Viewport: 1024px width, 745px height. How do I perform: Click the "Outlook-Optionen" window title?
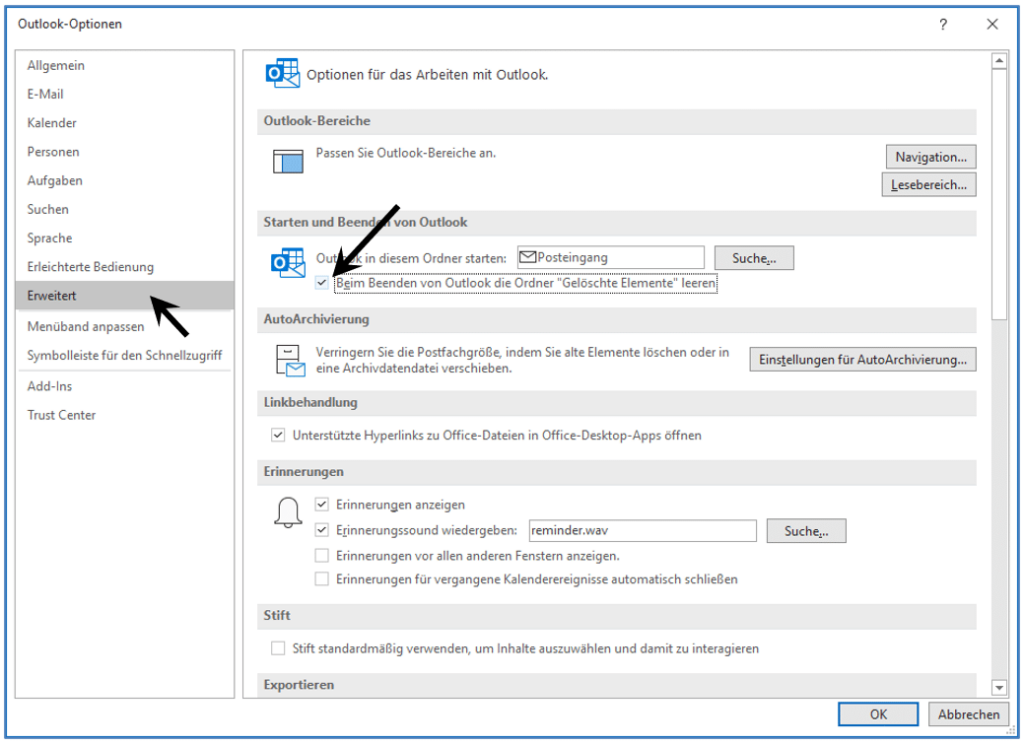coord(70,24)
